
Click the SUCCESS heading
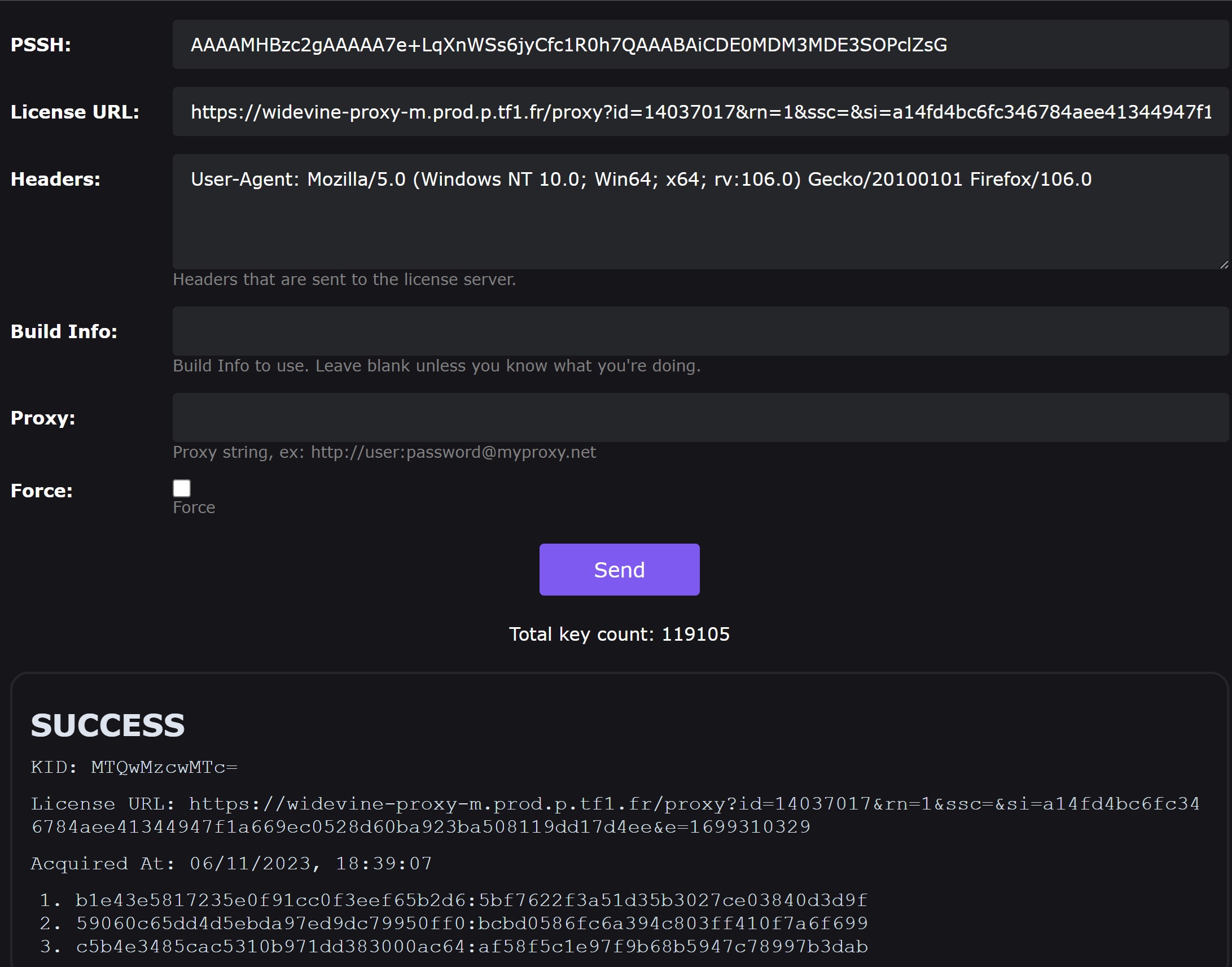(x=108, y=725)
